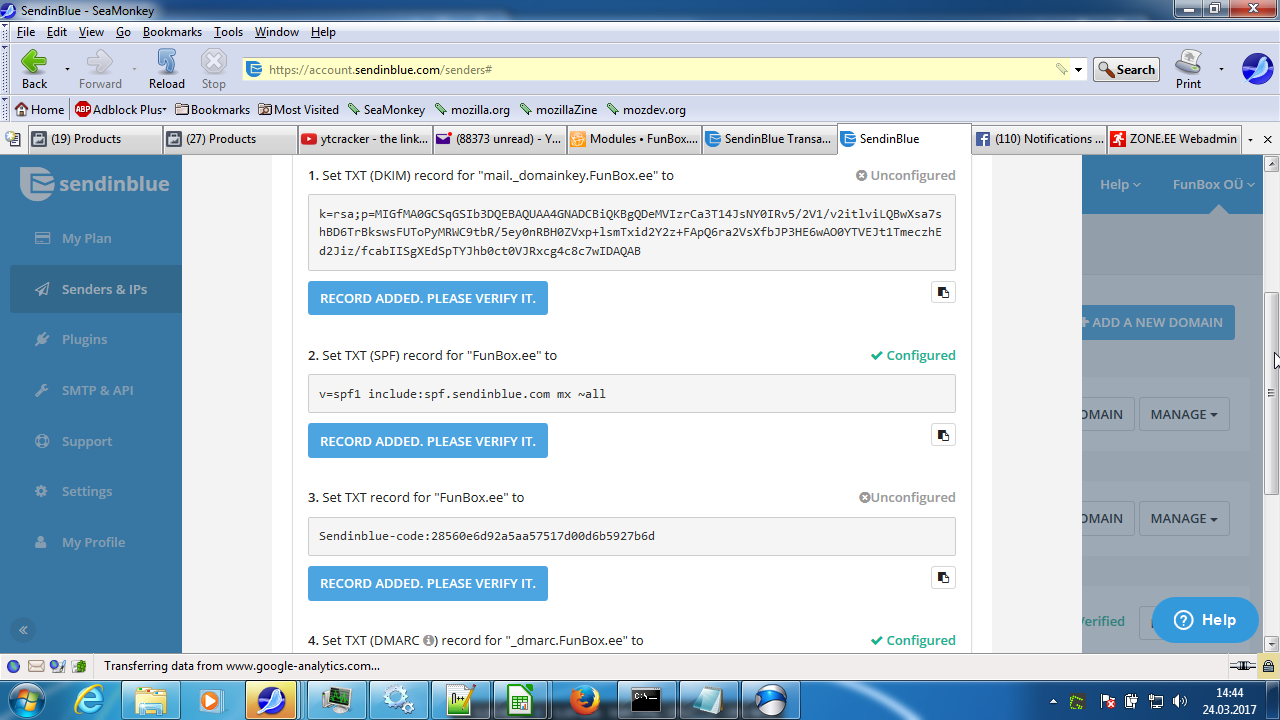Open the Help menu in menu bar
Screen dimensions: 1280x720
[323, 32]
